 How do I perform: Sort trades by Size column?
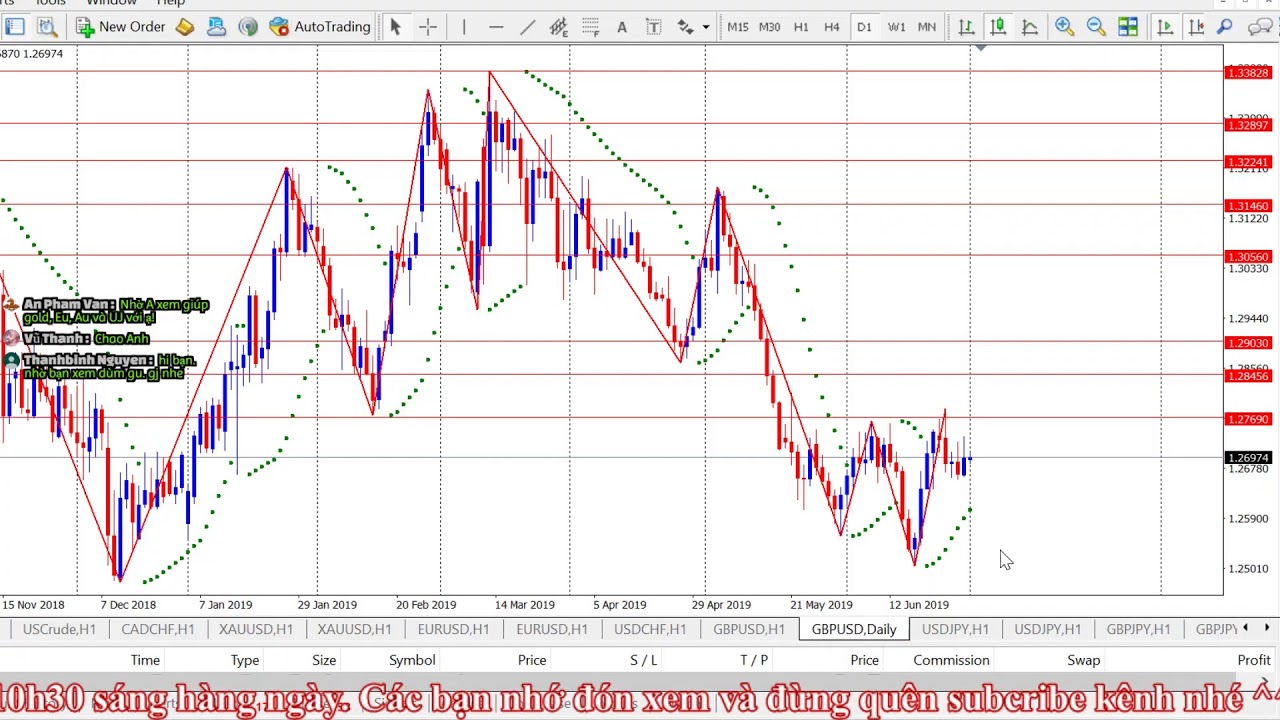[x=324, y=660]
